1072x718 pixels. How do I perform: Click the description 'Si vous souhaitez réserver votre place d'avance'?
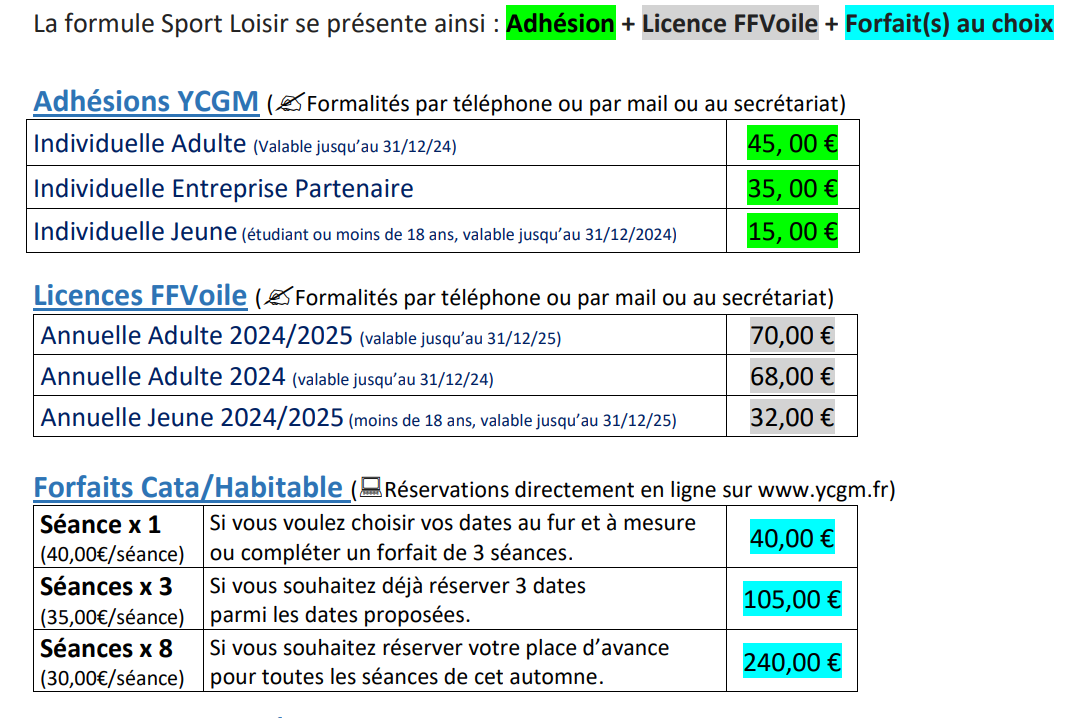pos(440,648)
